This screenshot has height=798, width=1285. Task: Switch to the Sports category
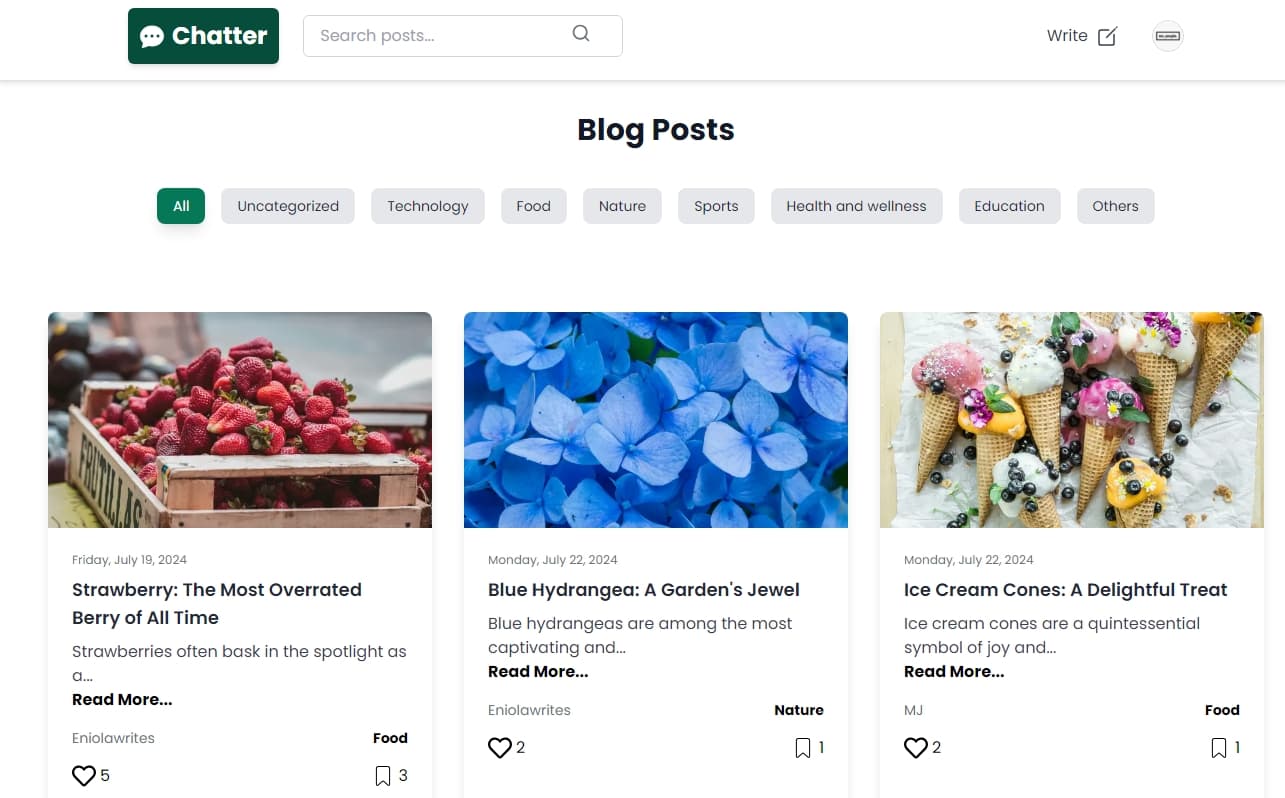(716, 206)
